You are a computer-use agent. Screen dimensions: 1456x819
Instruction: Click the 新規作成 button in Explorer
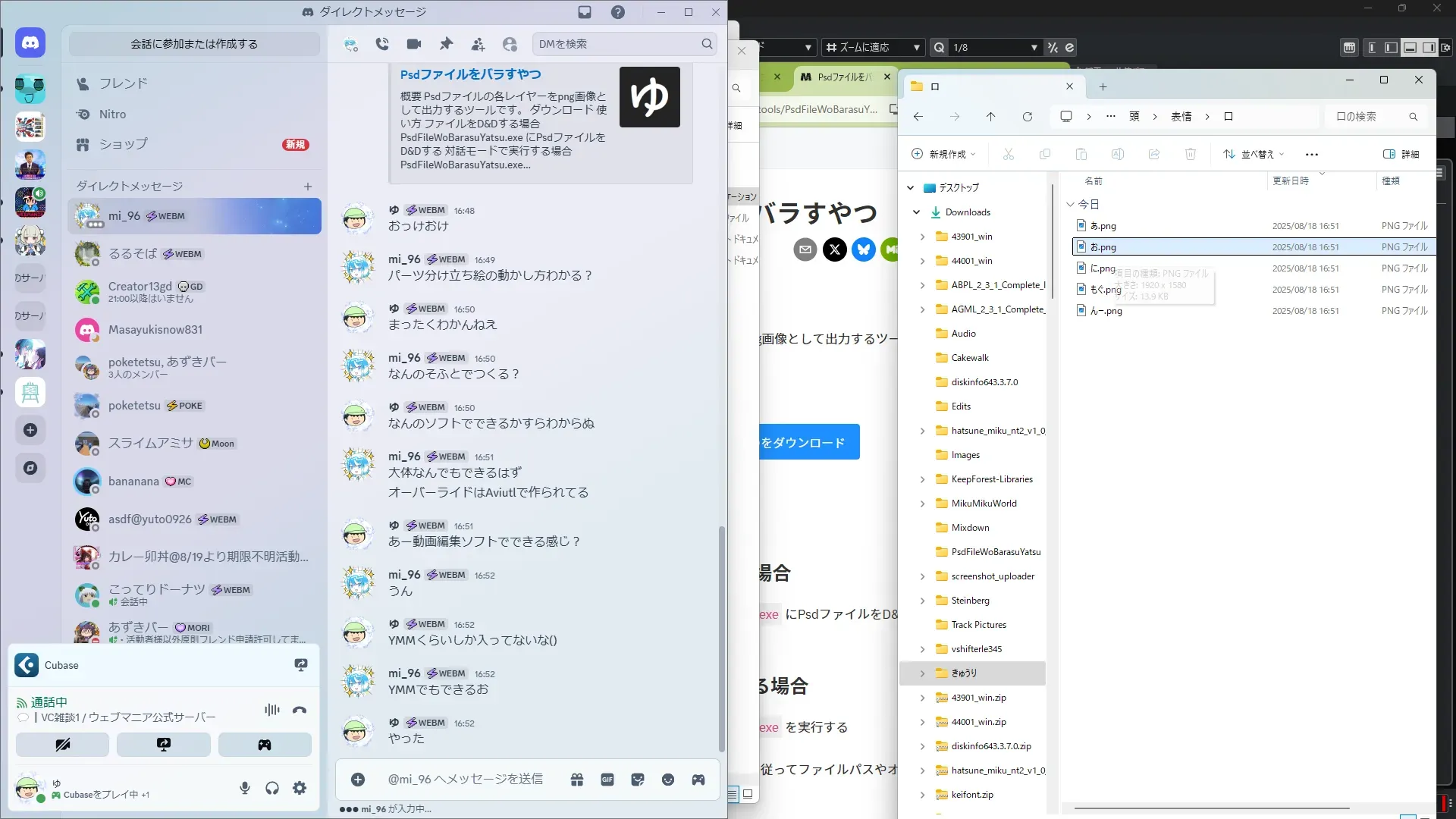[943, 154]
